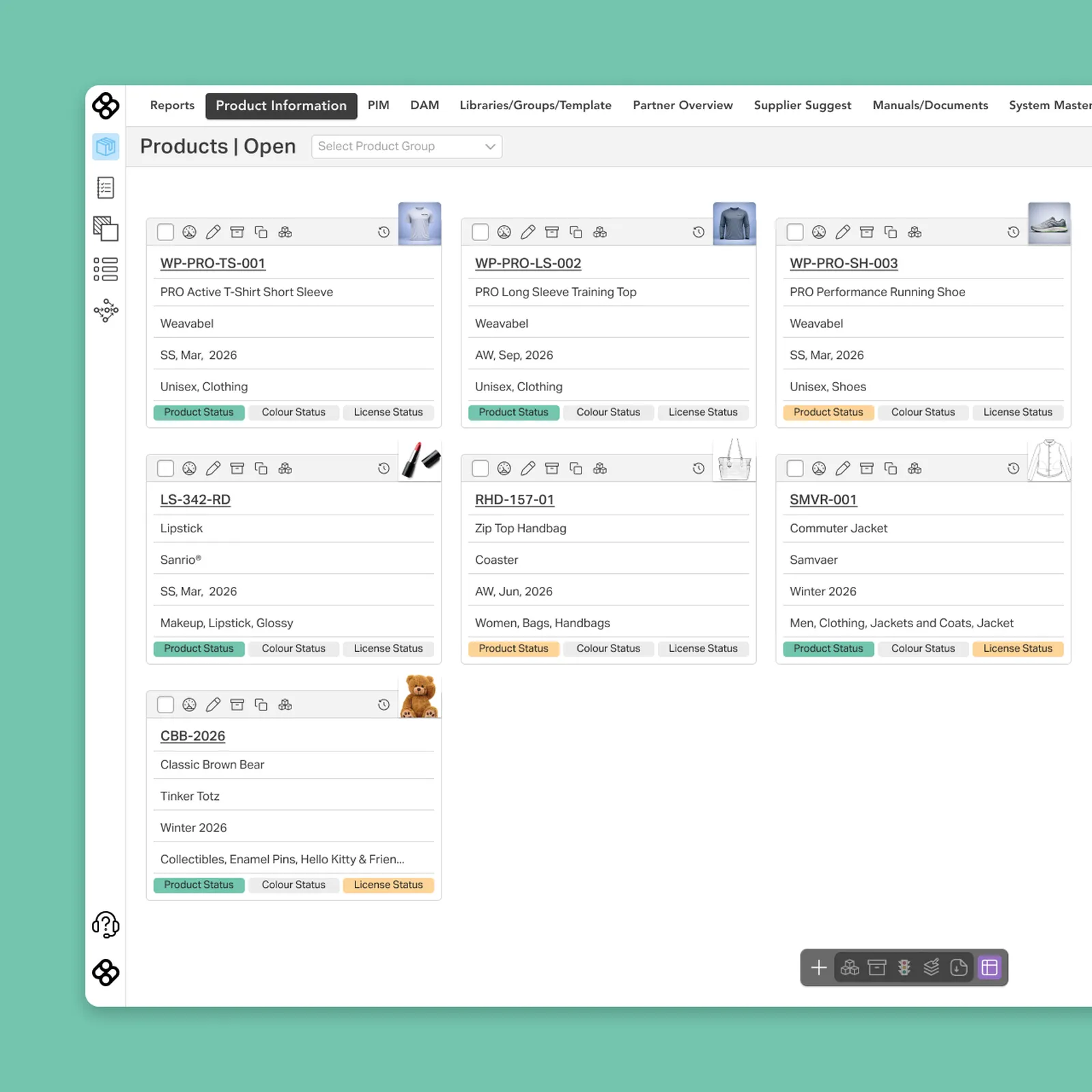Archive the WP-PRO-LS-002 card
The height and width of the screenshot is (1092, 1092).
coord(552,232)
